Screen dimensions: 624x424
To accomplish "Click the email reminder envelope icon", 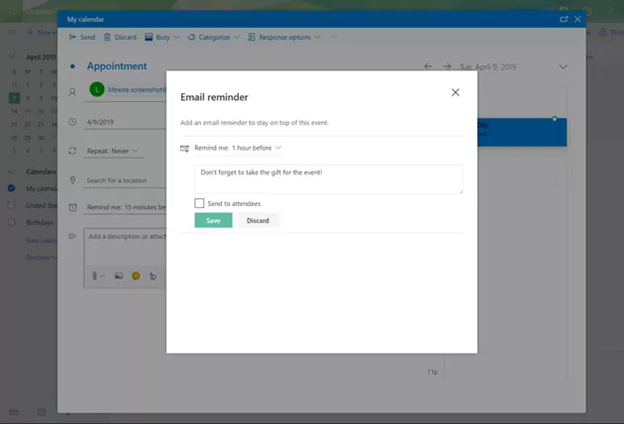I will point(184,148).
